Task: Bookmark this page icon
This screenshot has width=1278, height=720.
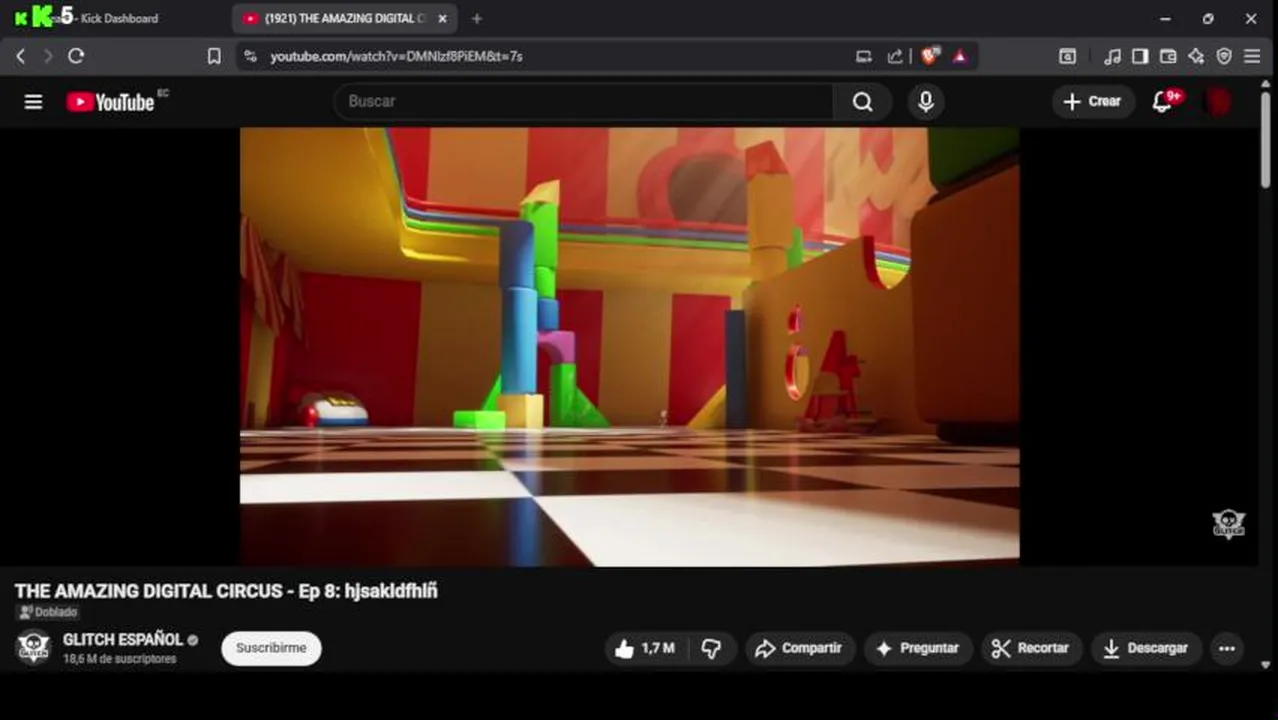Action: [x=213, y=56]
